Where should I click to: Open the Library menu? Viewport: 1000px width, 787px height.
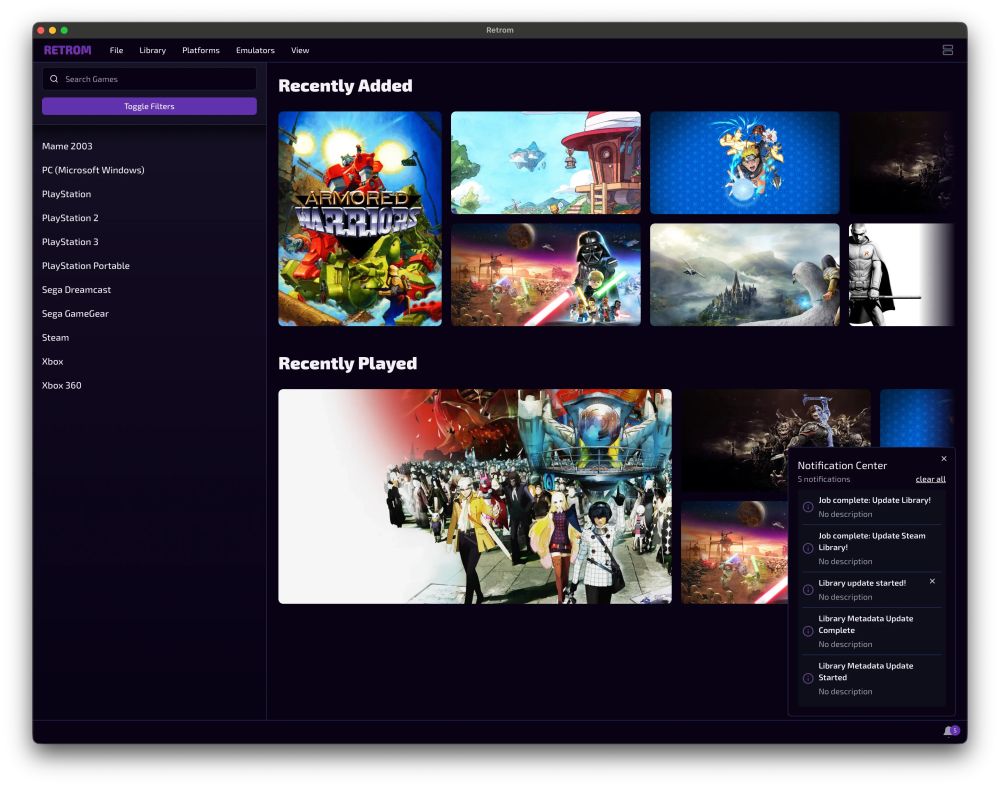tap(152, 50)
